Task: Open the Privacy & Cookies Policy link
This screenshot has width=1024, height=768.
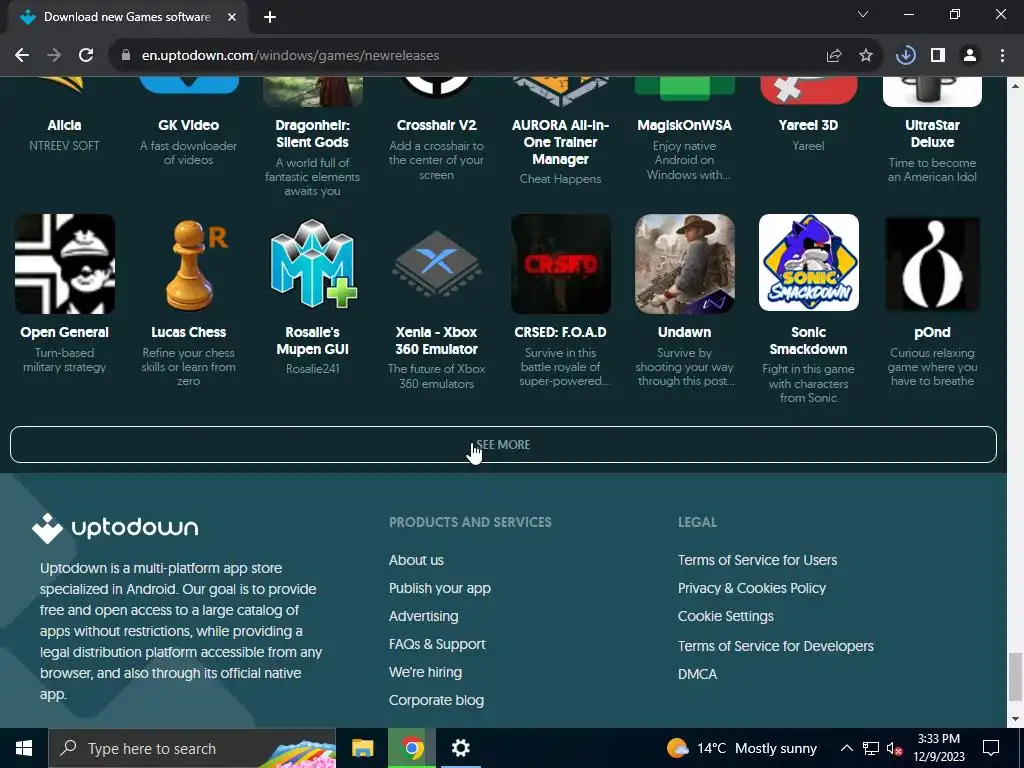Action: click(x=752, y=588)
